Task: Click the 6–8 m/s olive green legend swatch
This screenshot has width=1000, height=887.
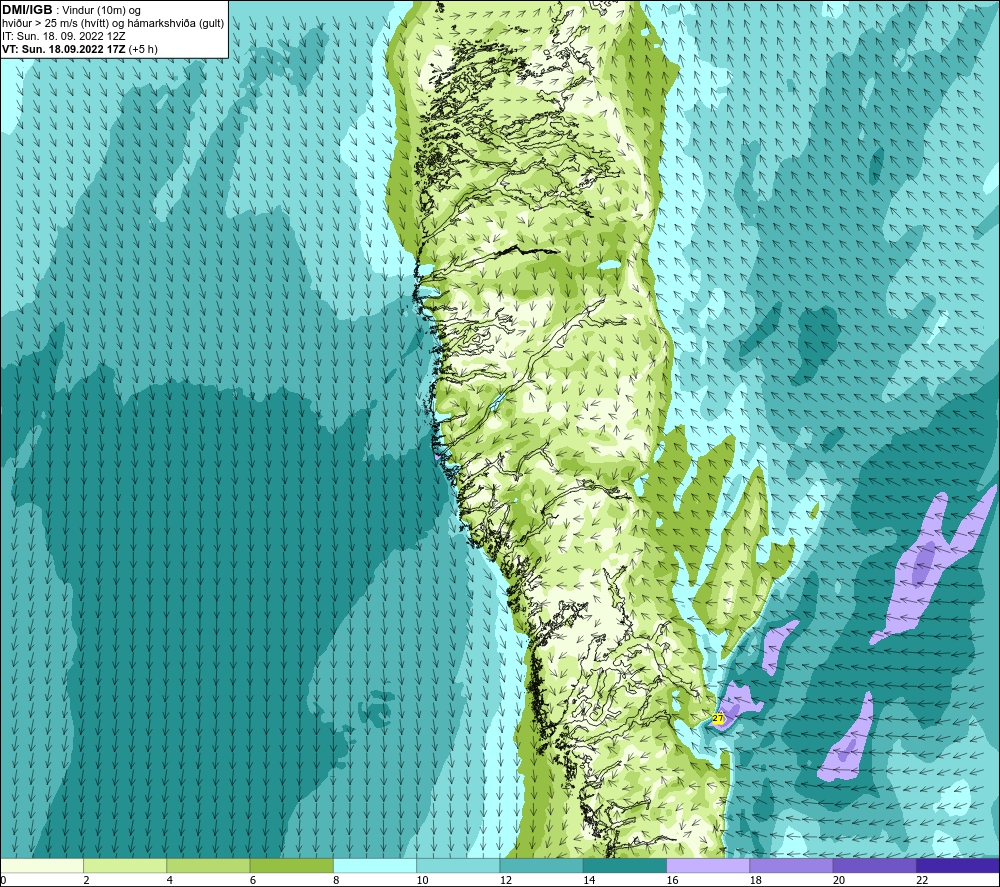Action: pos(291,865)
